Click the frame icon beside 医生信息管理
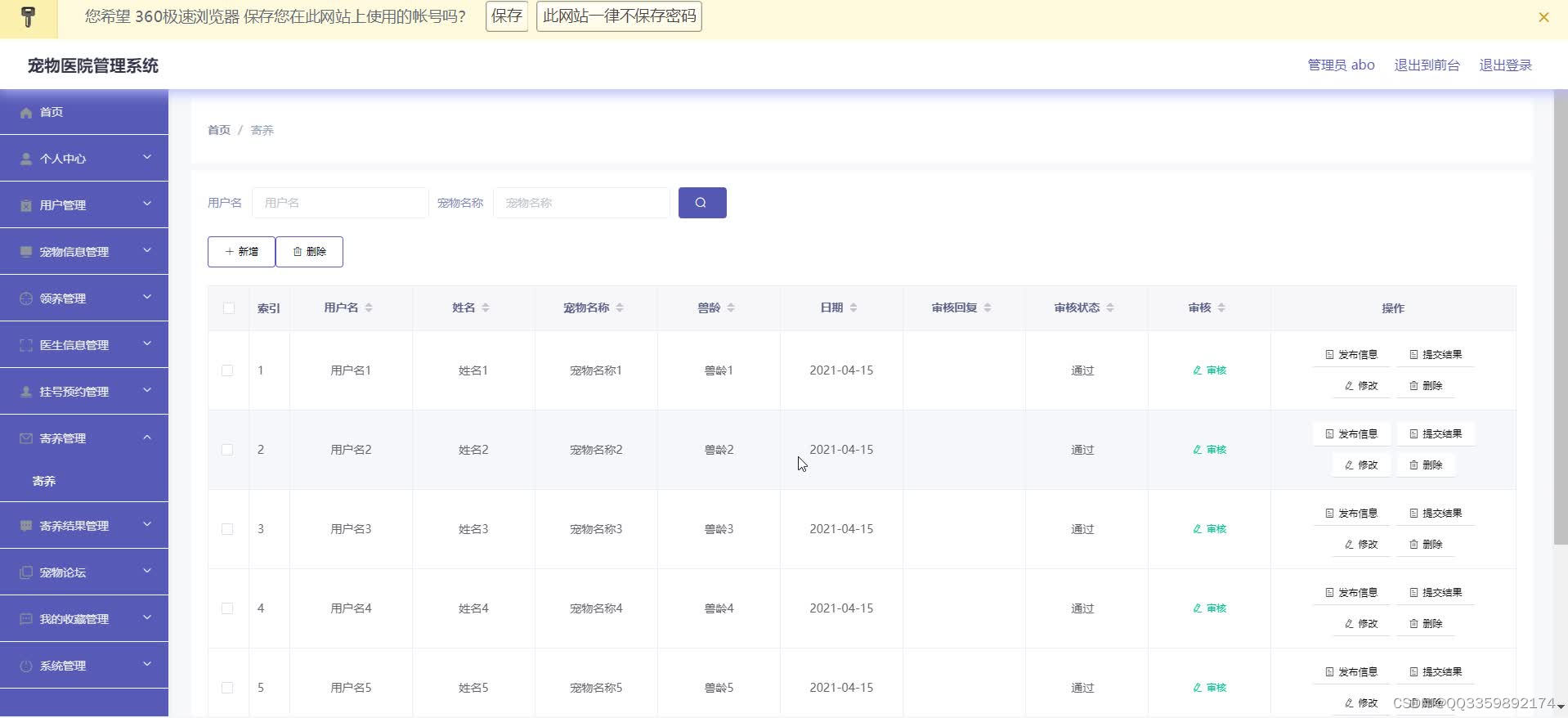The height and width of the screenshot is (718, 1568). [x=26, y=345]
